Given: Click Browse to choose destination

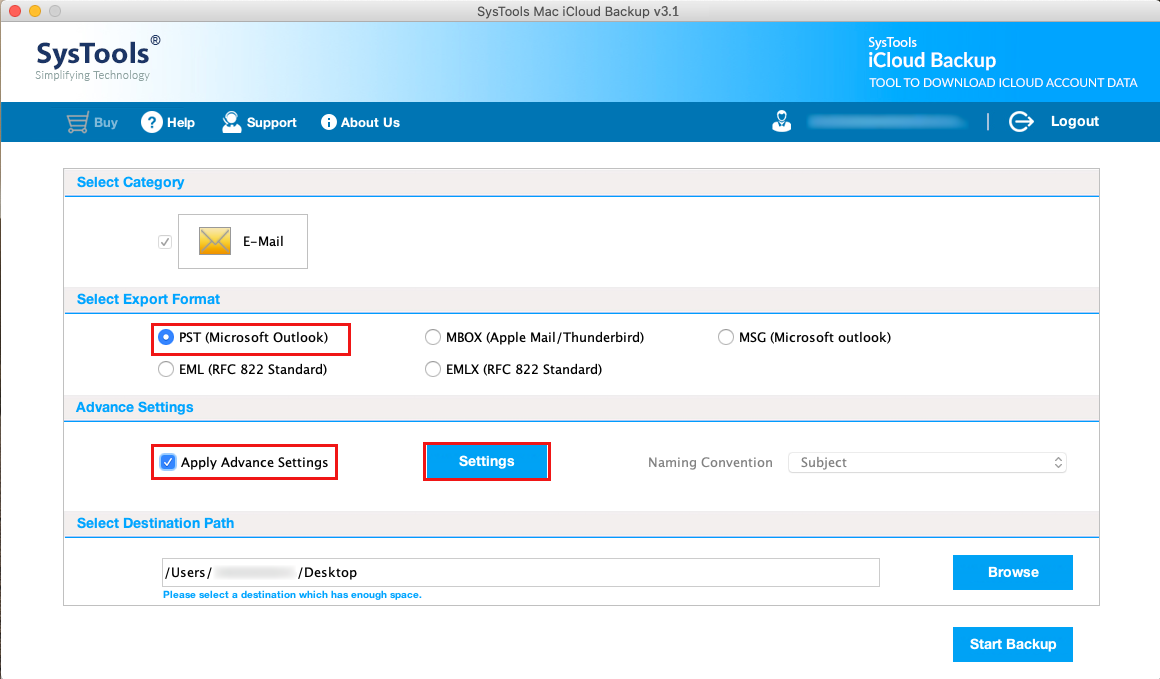Looking at the screenshot, I should 1013,572.
